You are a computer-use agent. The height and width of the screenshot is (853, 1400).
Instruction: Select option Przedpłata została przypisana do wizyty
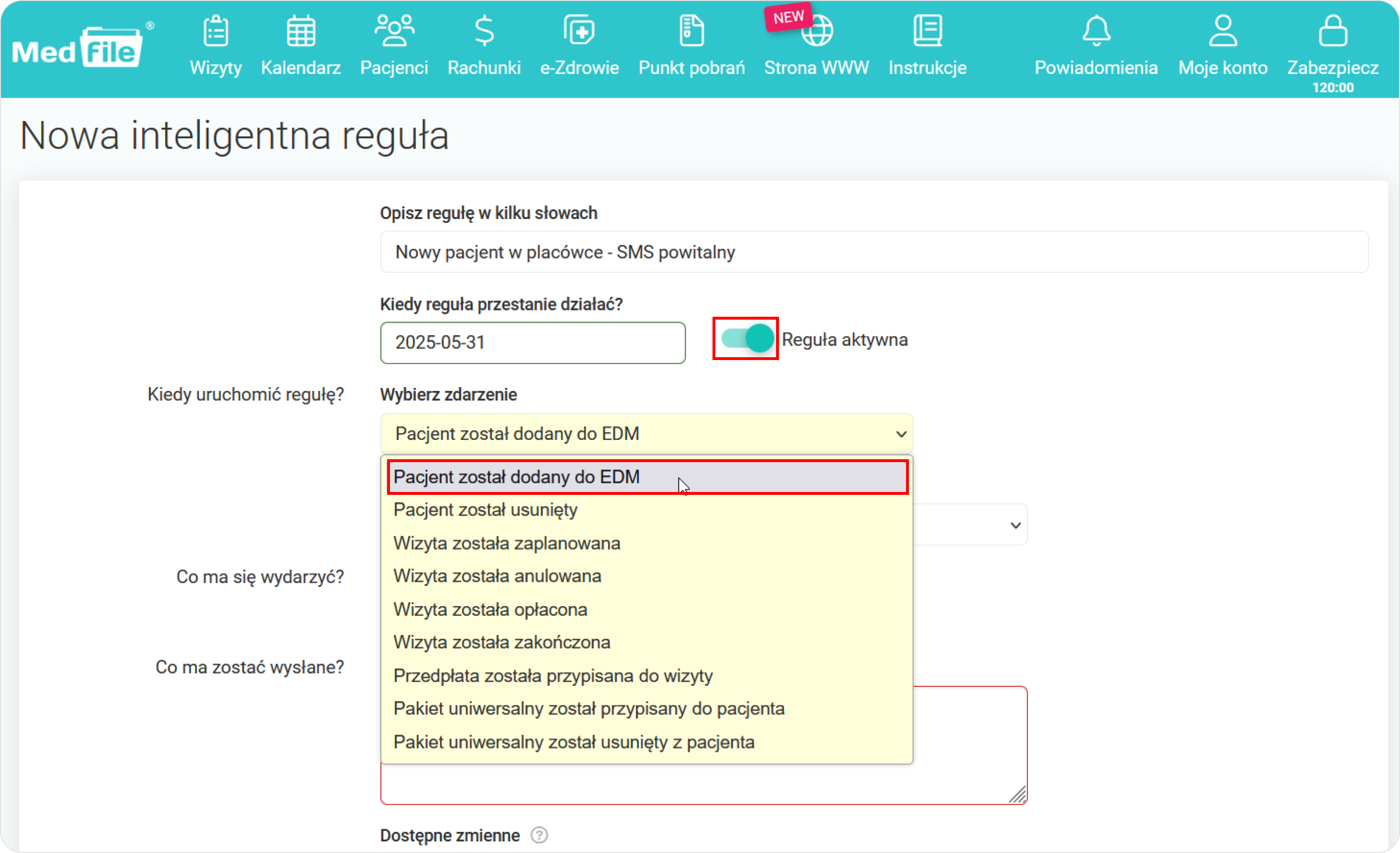(x=647, y=676)
